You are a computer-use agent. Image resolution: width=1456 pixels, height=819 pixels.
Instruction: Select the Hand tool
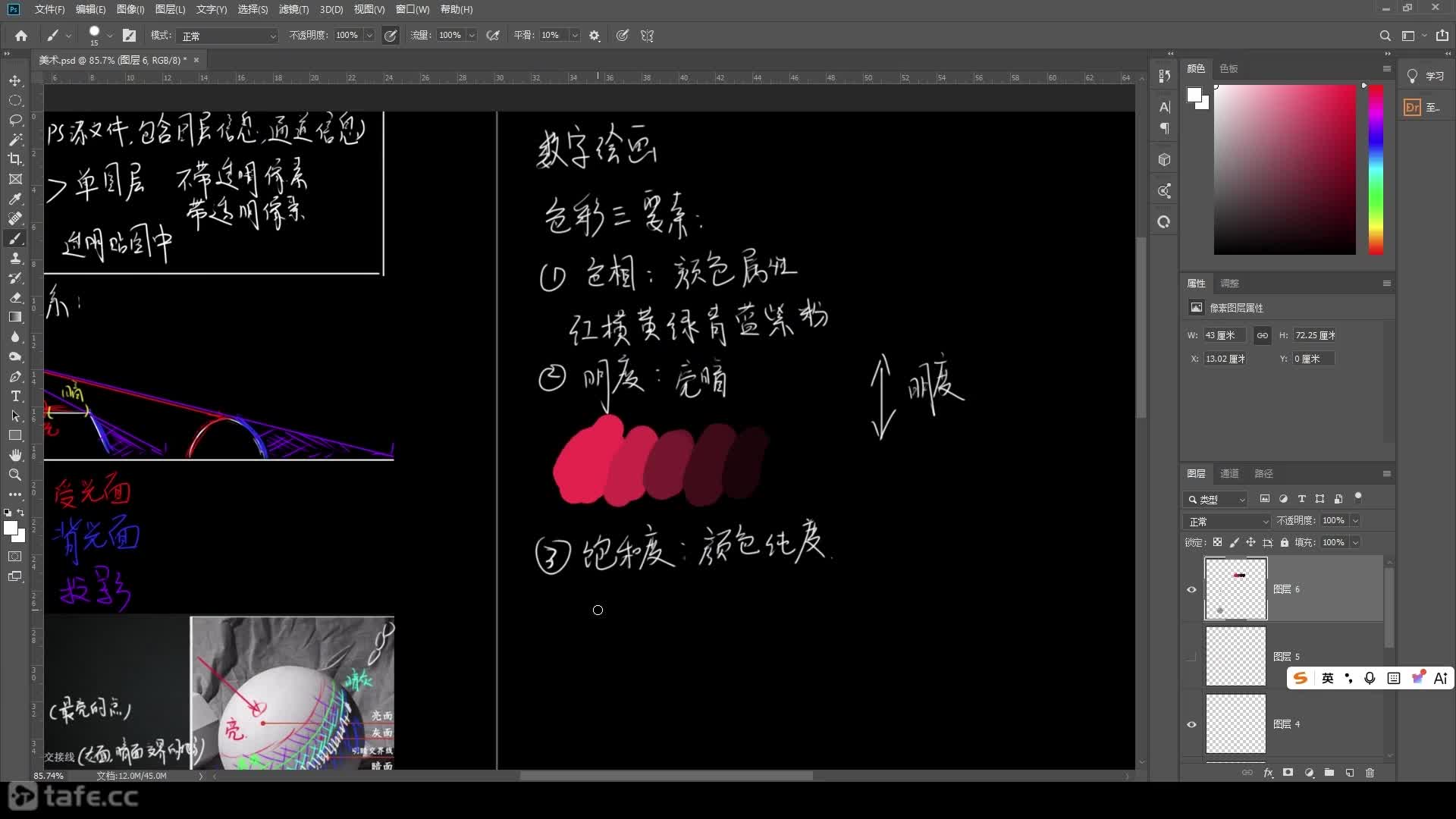[x=15, y=455]
